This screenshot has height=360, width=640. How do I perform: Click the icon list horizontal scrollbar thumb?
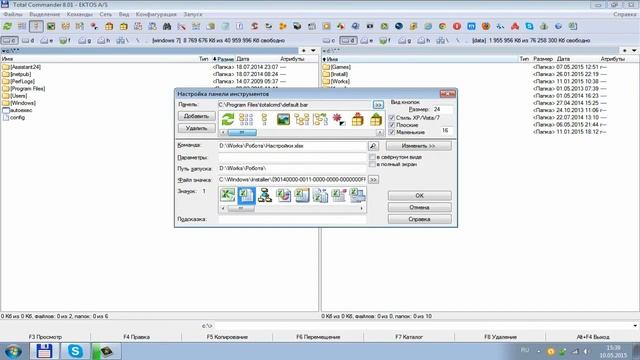[241, 209]
